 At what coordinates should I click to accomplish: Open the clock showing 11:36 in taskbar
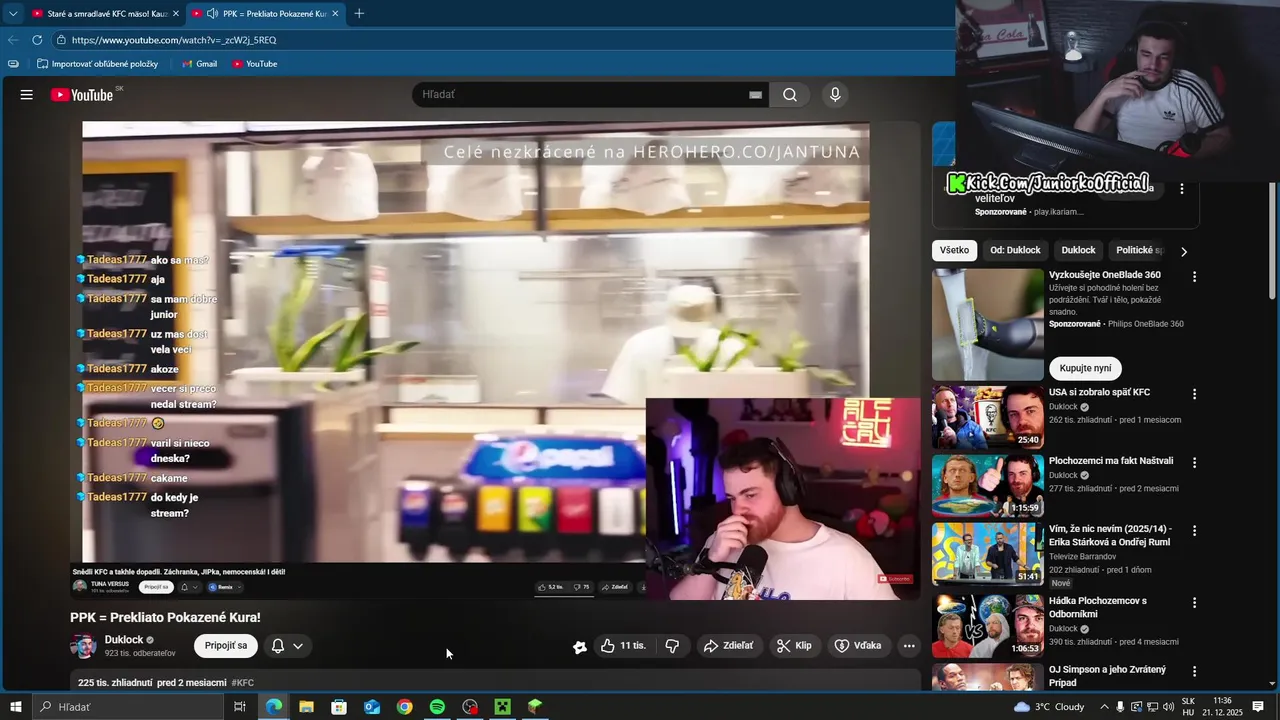(1222, 707)
